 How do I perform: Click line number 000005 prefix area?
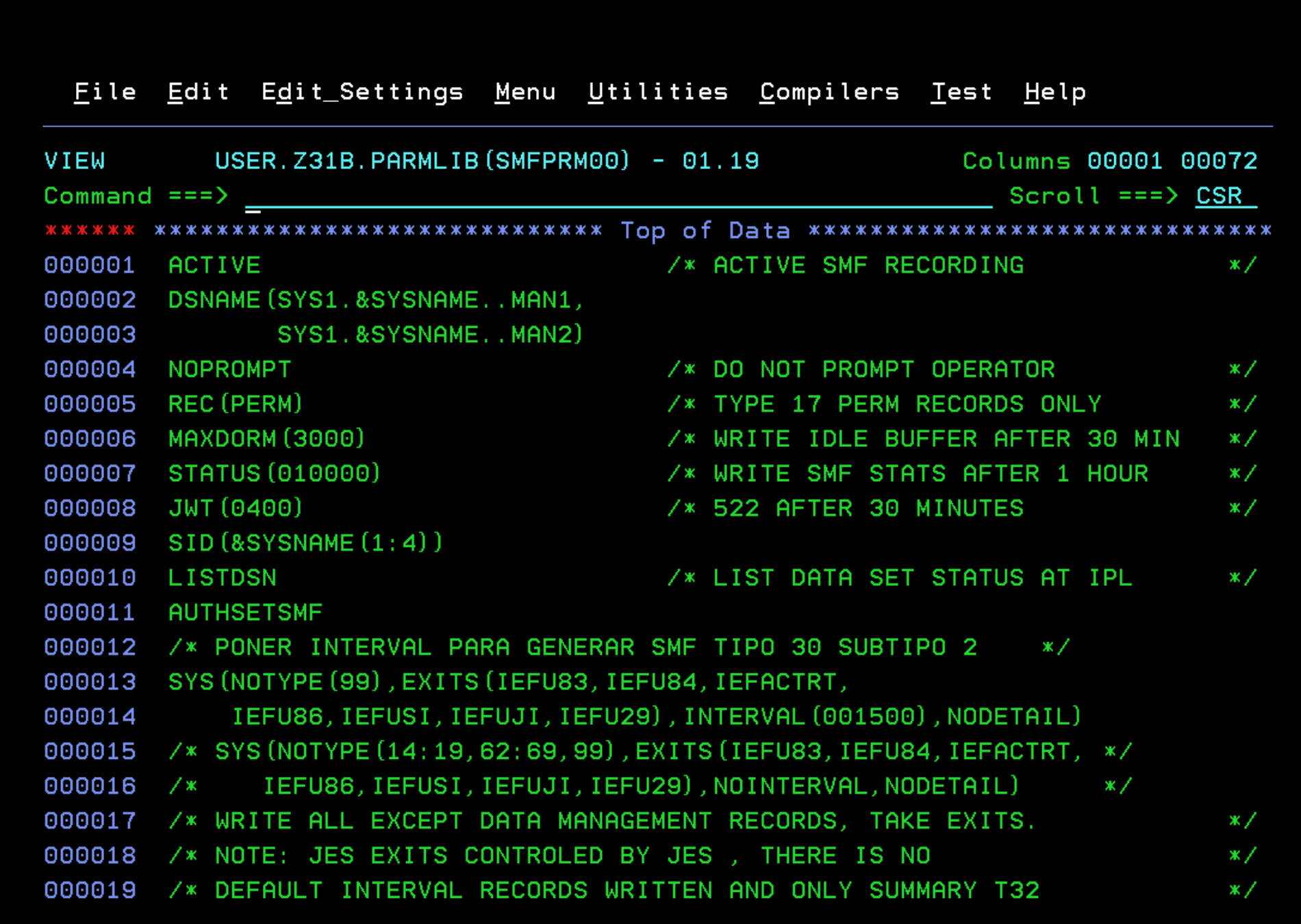(x=90, y=405)
